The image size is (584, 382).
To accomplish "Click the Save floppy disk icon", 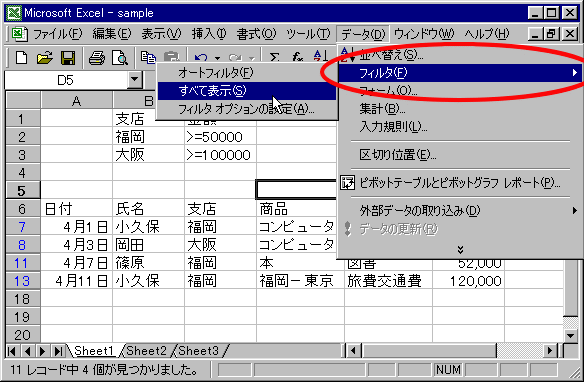I will pyautogui.click(x=68, y=58).
